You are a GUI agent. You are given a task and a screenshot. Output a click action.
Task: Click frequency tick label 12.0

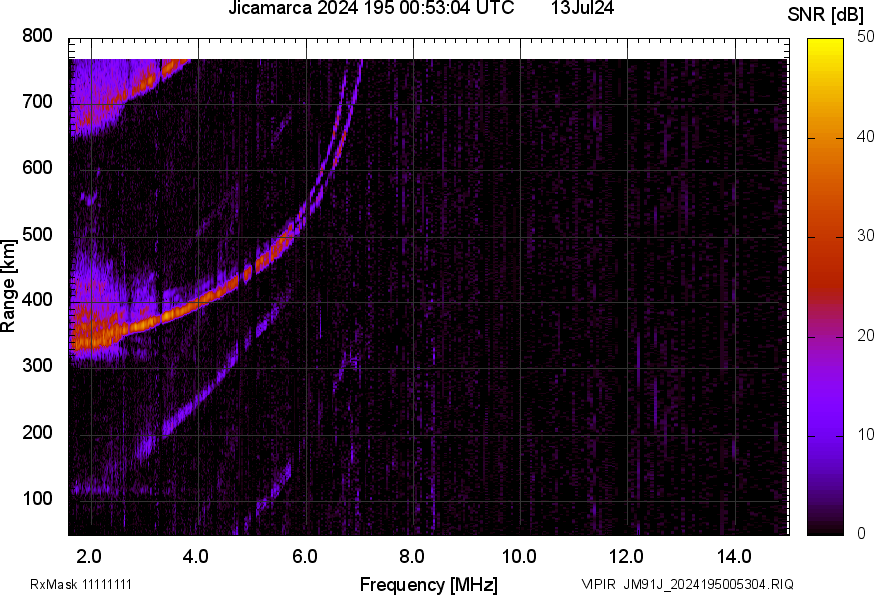[x=626, y=557]
